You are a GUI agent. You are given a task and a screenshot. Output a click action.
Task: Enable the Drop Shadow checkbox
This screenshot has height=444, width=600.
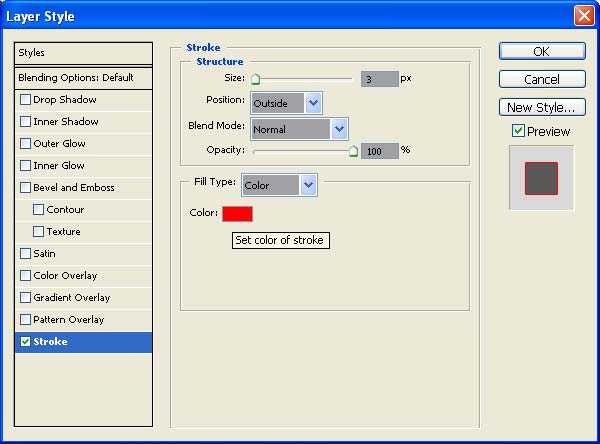point(25,100)
